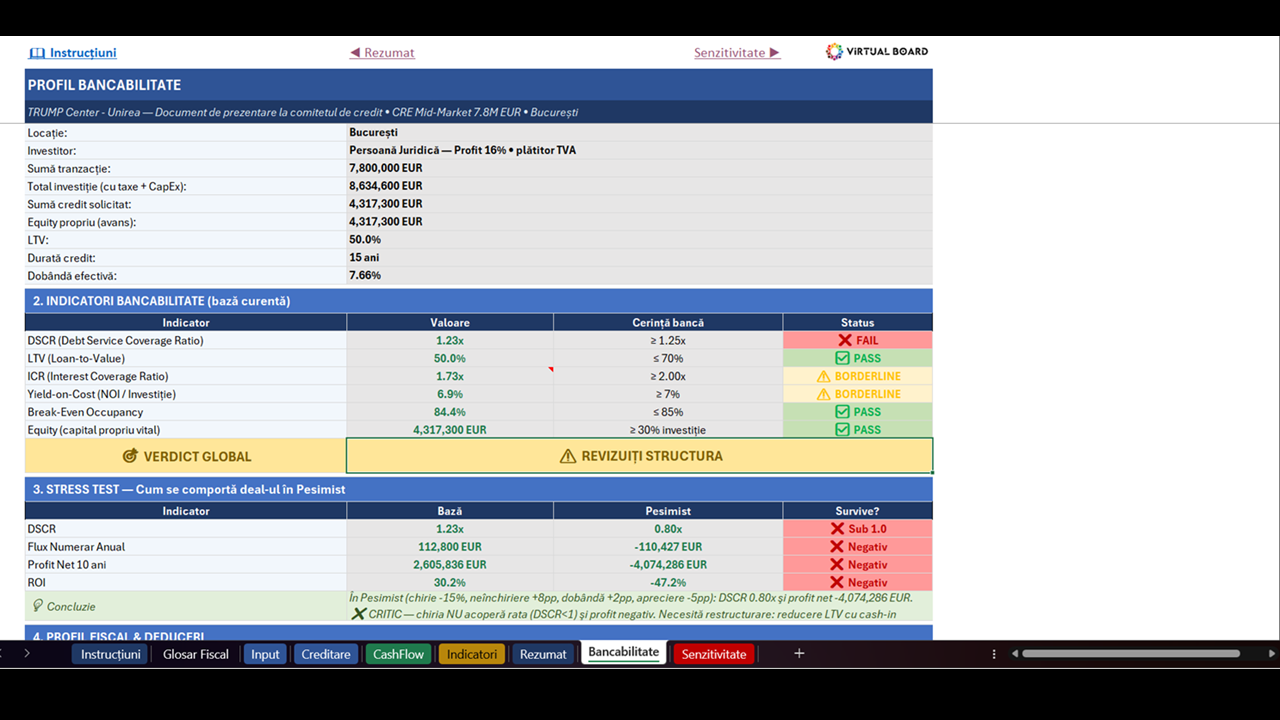Go to previous sheet via Rezumat link

[382, 53]
